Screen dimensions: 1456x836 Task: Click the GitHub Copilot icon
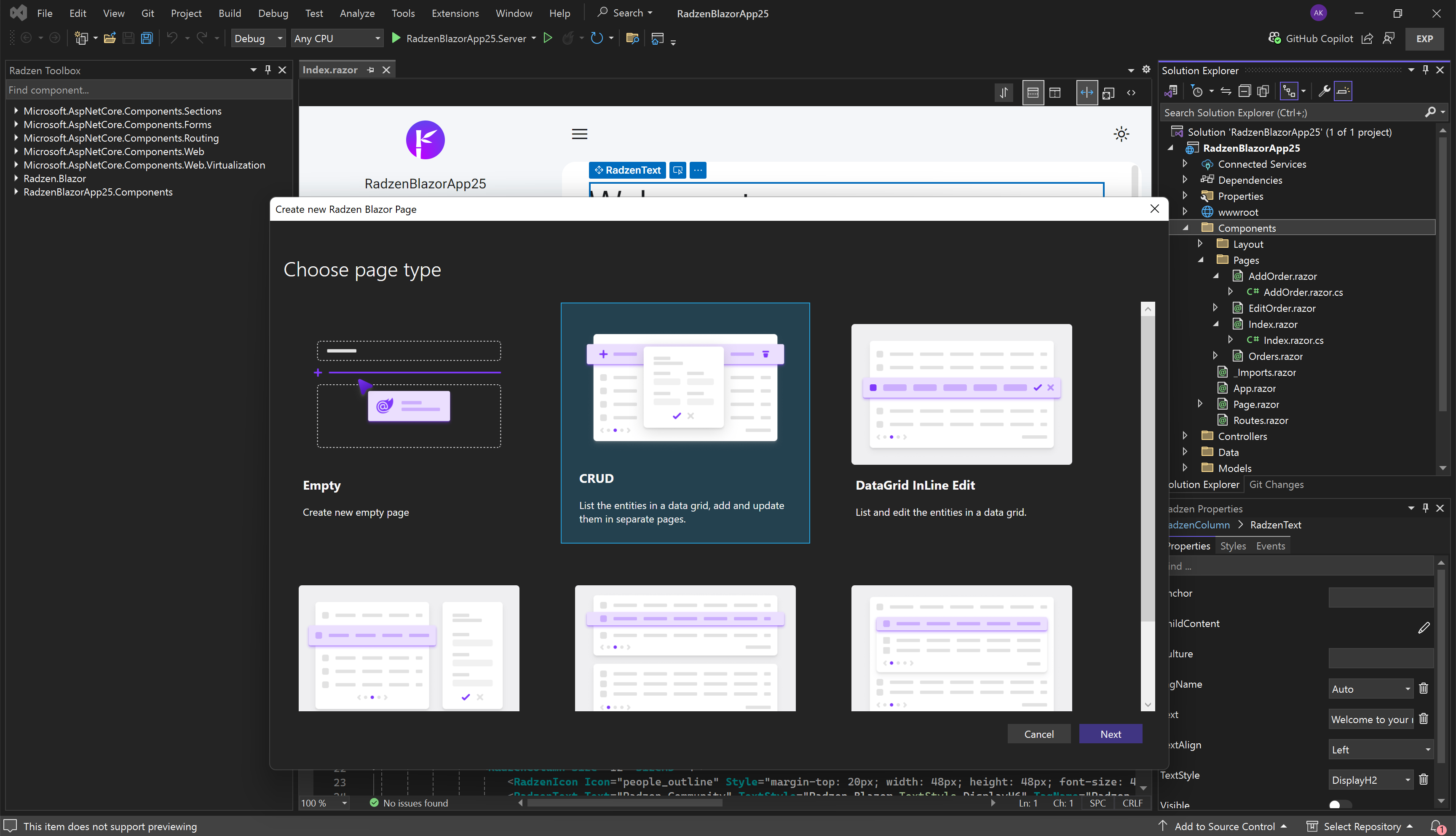[x=1275, y=38]
